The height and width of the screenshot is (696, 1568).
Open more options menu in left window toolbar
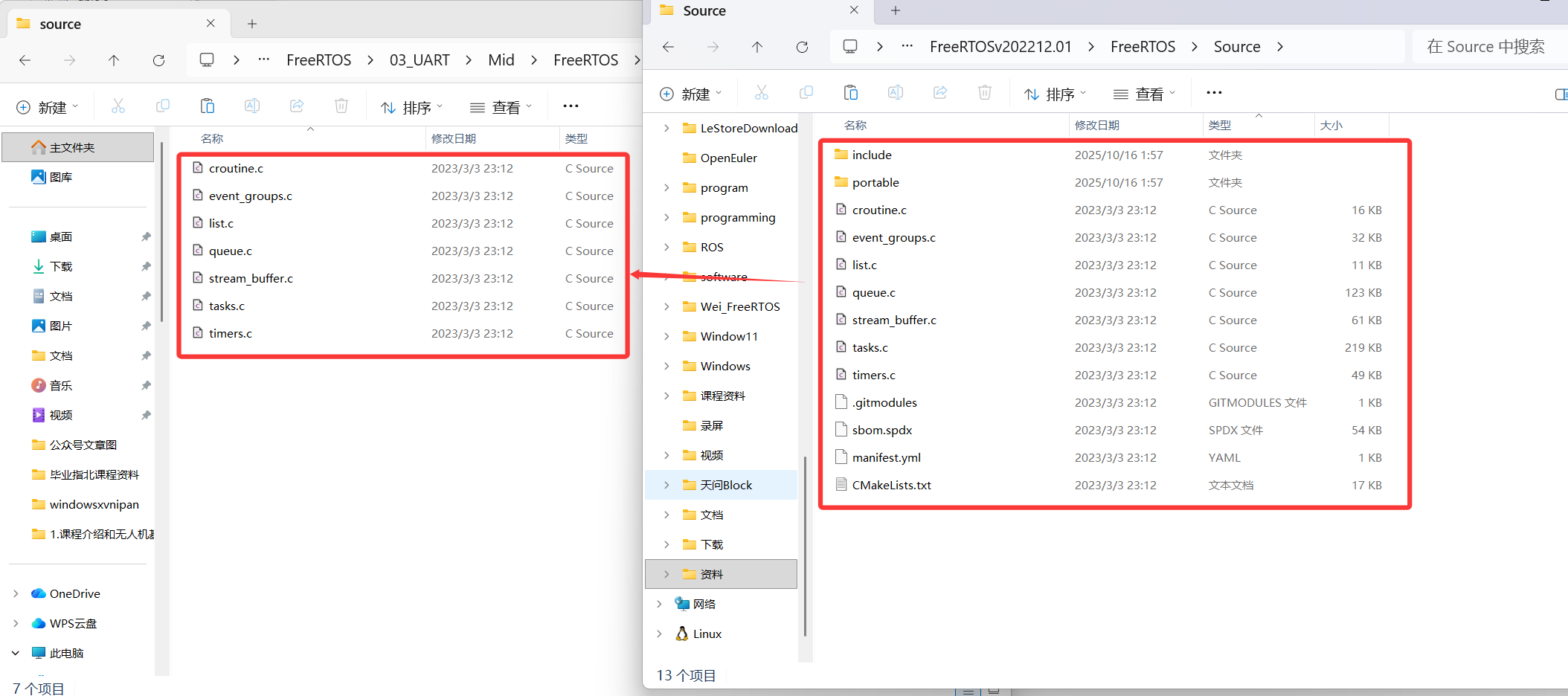[571, 106]
